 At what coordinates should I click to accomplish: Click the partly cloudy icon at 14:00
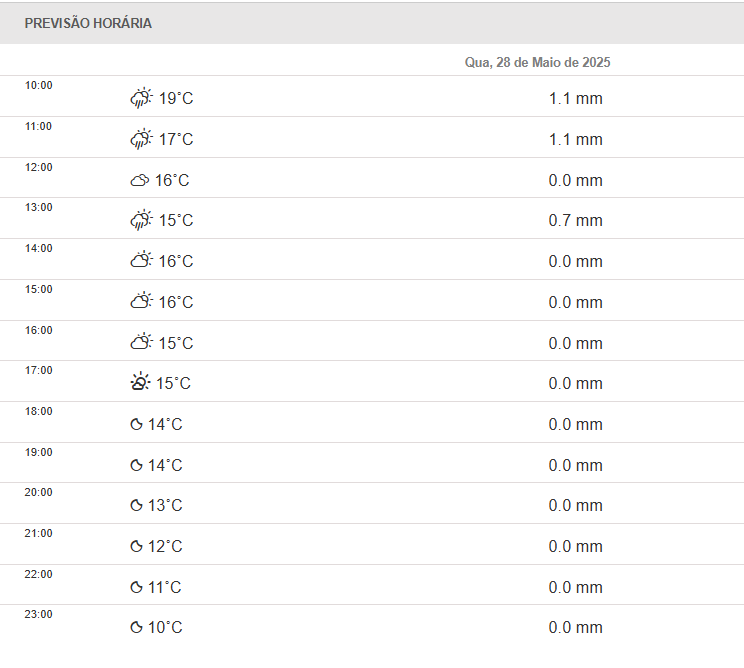click(x=141, y=261)
